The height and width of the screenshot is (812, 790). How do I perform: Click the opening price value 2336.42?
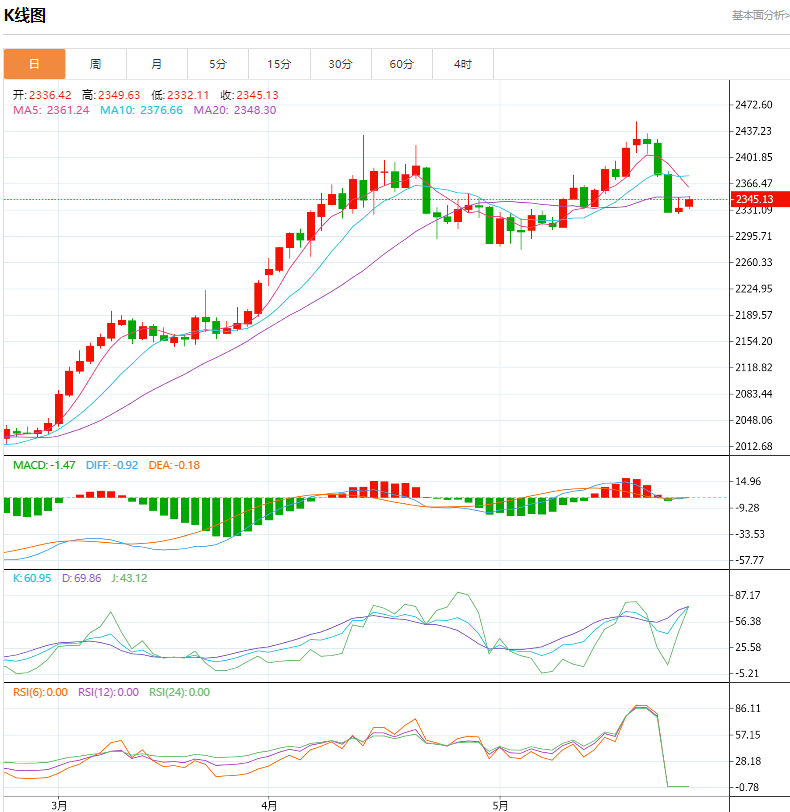(50, 95)
